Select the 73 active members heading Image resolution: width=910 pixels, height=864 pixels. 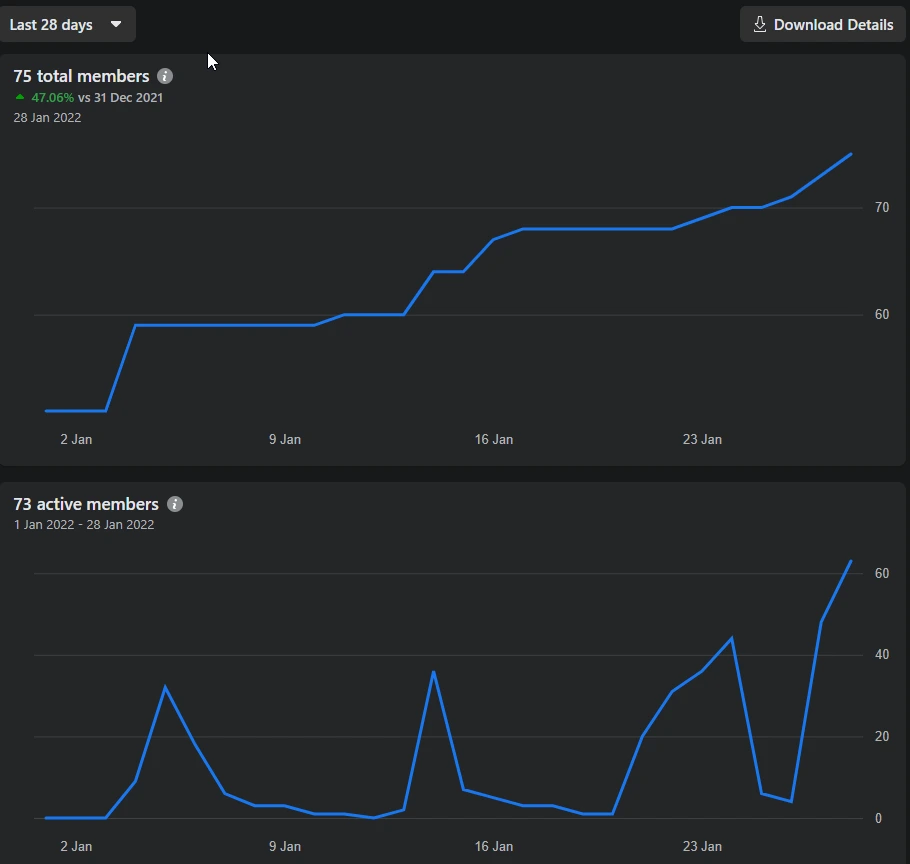(86, 504)
